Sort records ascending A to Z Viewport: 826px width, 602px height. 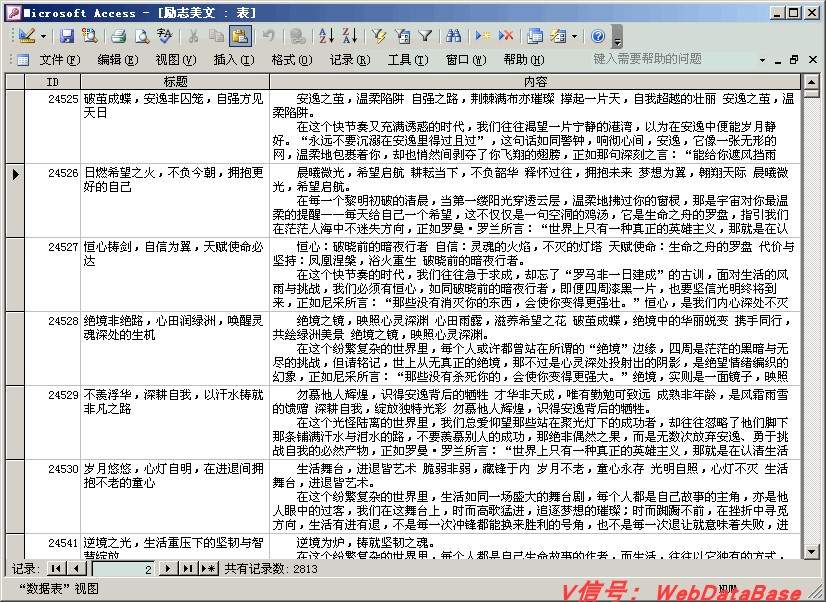[x=327, y=36]
